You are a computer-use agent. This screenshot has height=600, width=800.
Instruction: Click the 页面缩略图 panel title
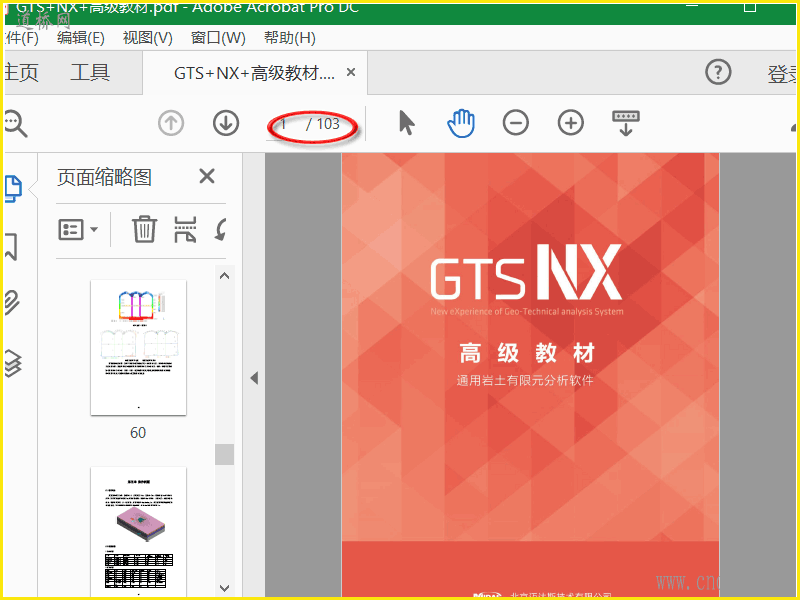point(104,178)
